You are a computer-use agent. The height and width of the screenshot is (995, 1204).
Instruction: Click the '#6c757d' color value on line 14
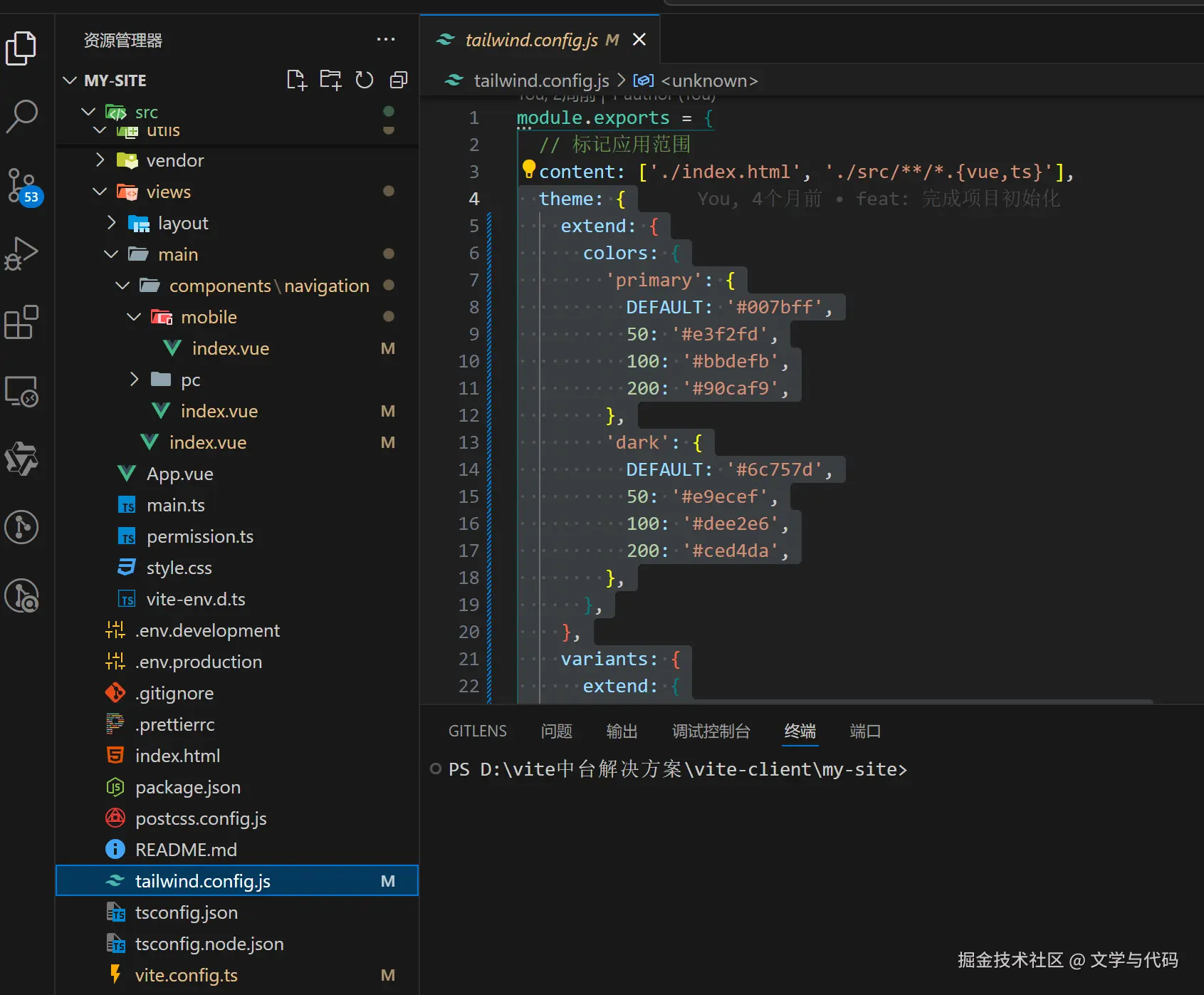pos(775,469)
